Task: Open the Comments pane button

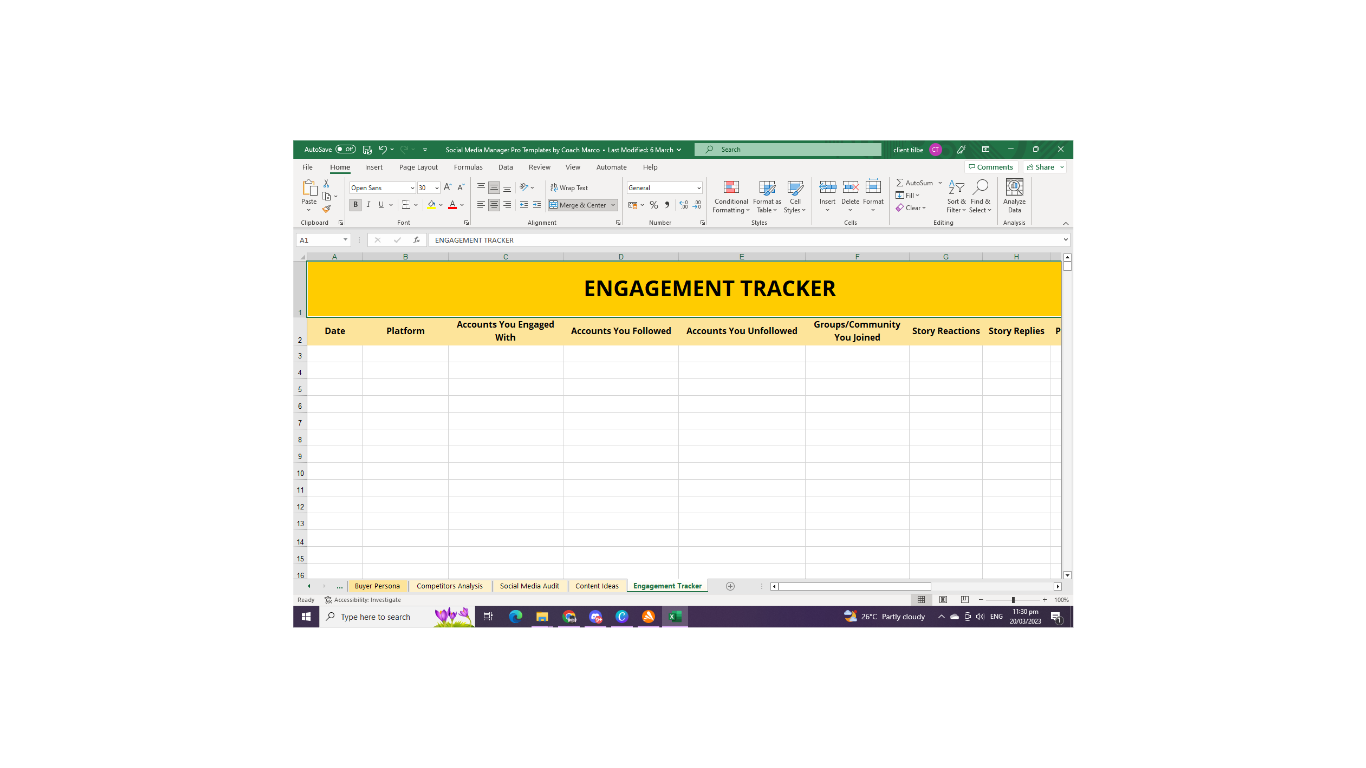Action: click(991, 167)
